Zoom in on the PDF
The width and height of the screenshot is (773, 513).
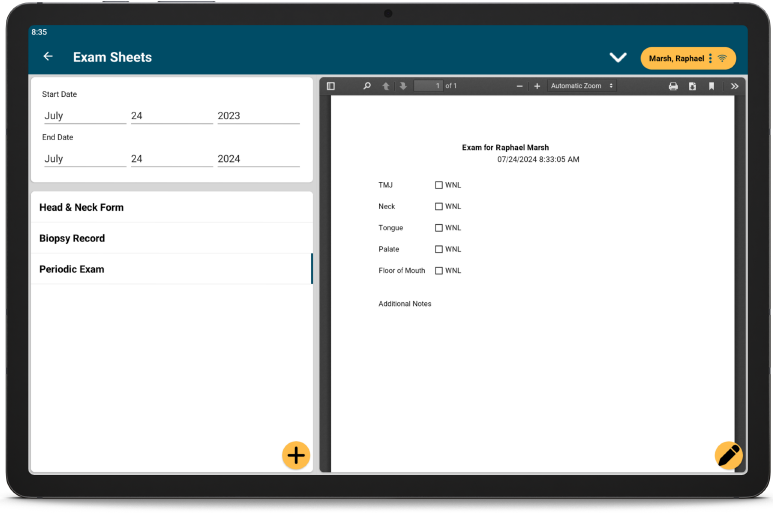537,86
